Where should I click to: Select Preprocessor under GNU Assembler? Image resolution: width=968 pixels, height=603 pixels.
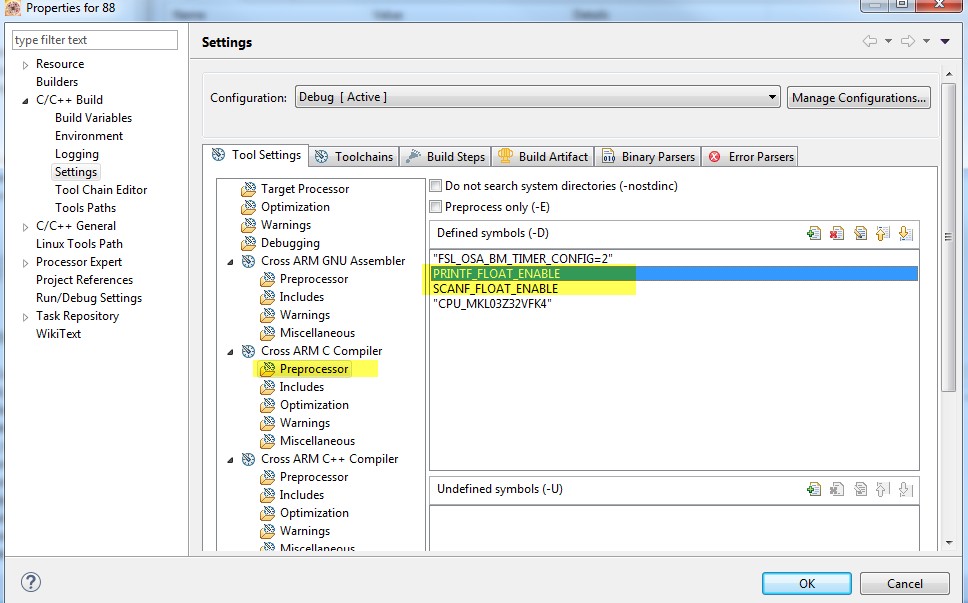(x=314, y=279)
